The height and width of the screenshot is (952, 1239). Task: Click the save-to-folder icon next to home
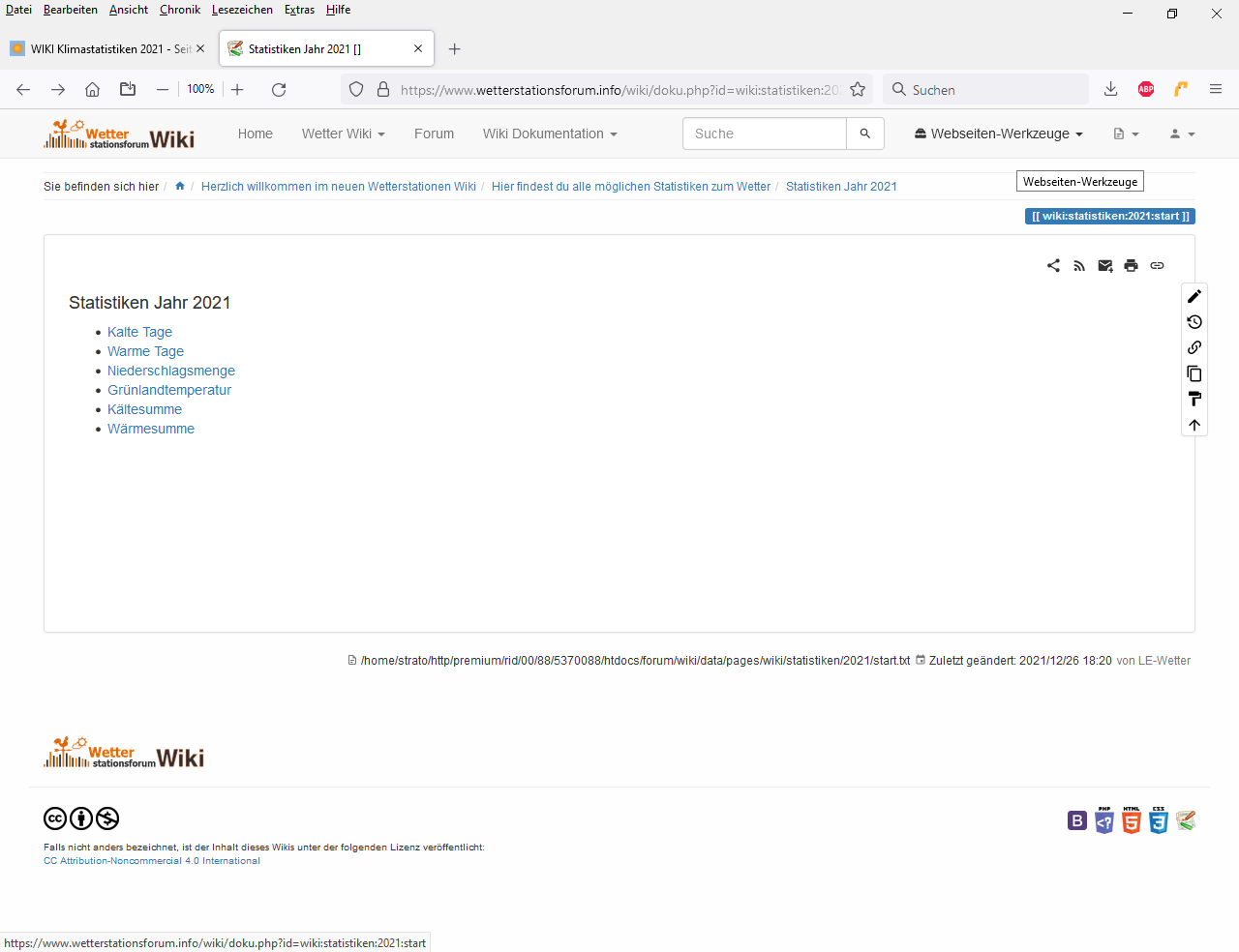click(x=128, y=89)
